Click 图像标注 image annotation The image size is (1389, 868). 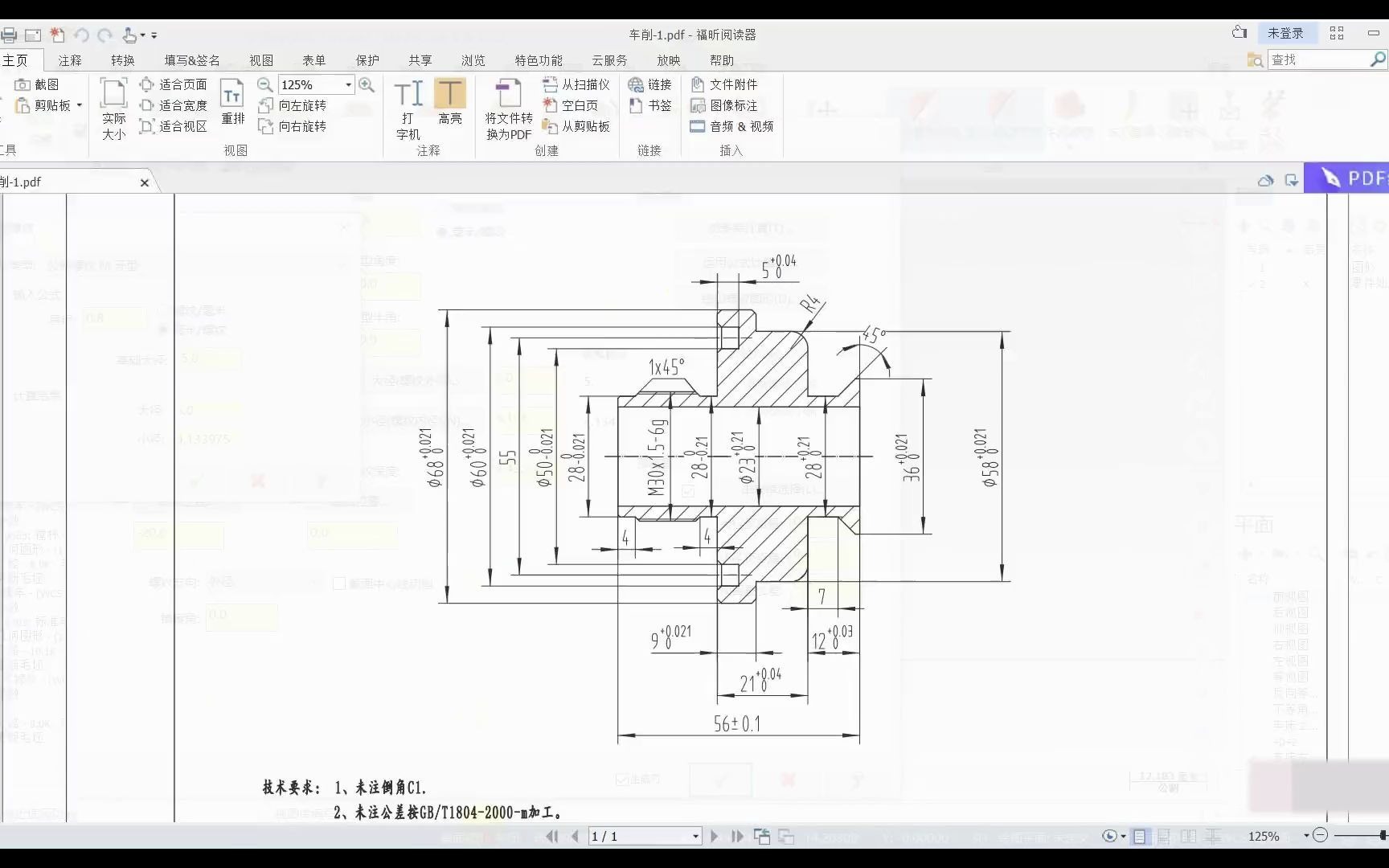[x=724, y=105]
